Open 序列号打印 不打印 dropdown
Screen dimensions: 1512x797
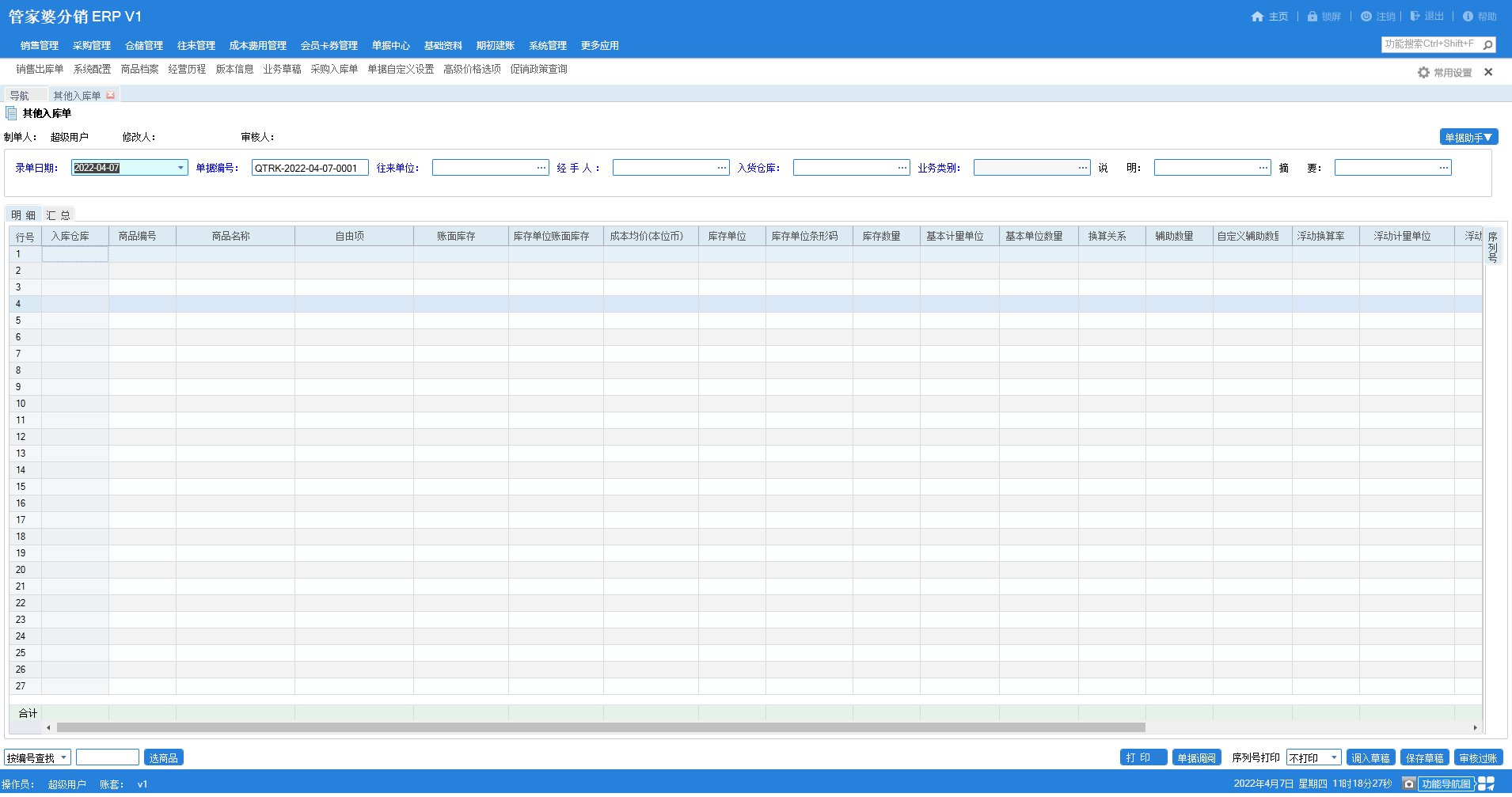pos(1334,758)
